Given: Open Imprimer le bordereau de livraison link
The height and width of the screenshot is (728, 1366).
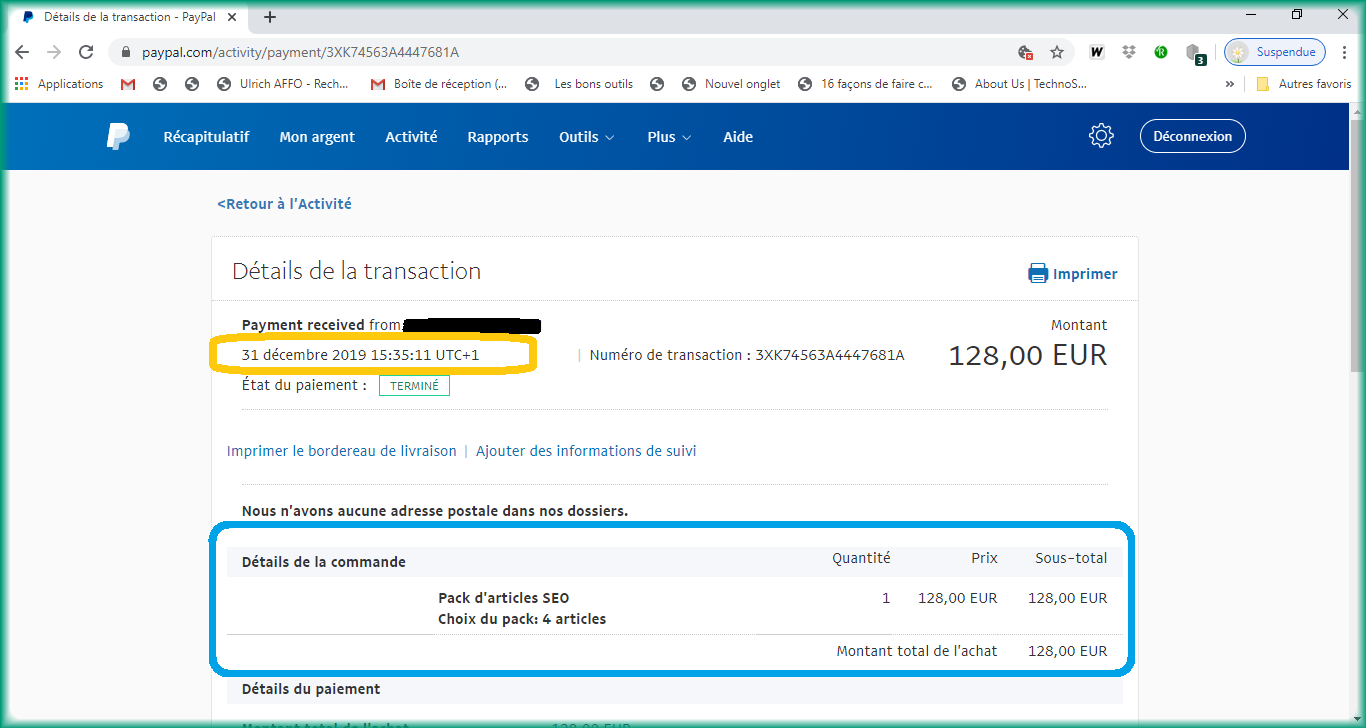Looking at the screenshot, I should coord(341,451).
